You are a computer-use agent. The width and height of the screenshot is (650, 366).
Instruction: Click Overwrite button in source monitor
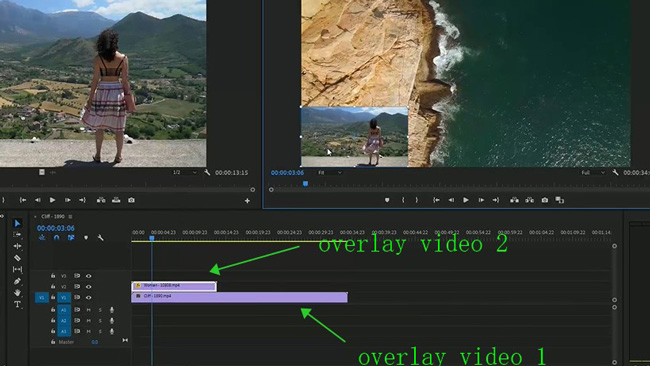(x=116, y=200)
